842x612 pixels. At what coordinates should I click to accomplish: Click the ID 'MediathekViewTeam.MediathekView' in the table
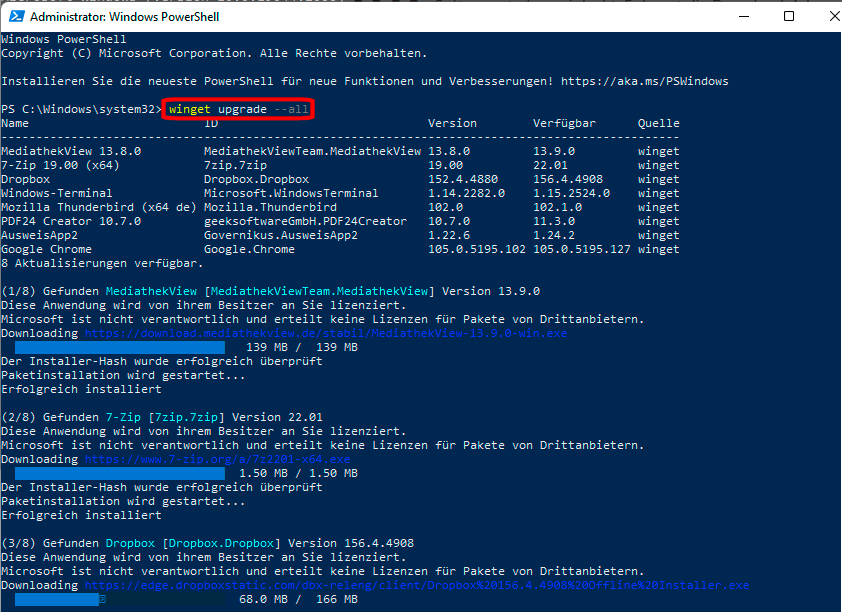[313, 151]
